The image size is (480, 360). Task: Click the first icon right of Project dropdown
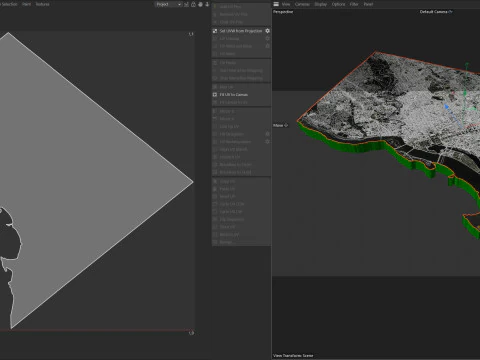click(x=186, y=4)
